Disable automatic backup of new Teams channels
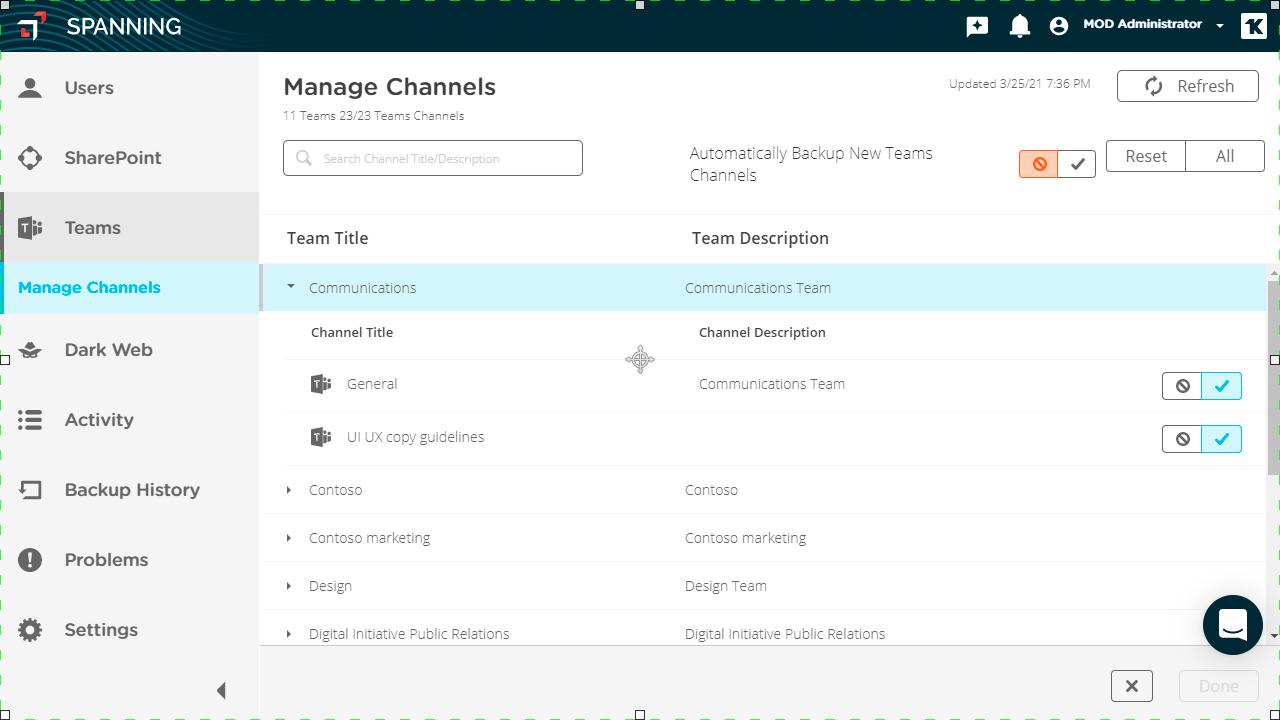The image size is (1280, 720). click(x=1039, y=164)
